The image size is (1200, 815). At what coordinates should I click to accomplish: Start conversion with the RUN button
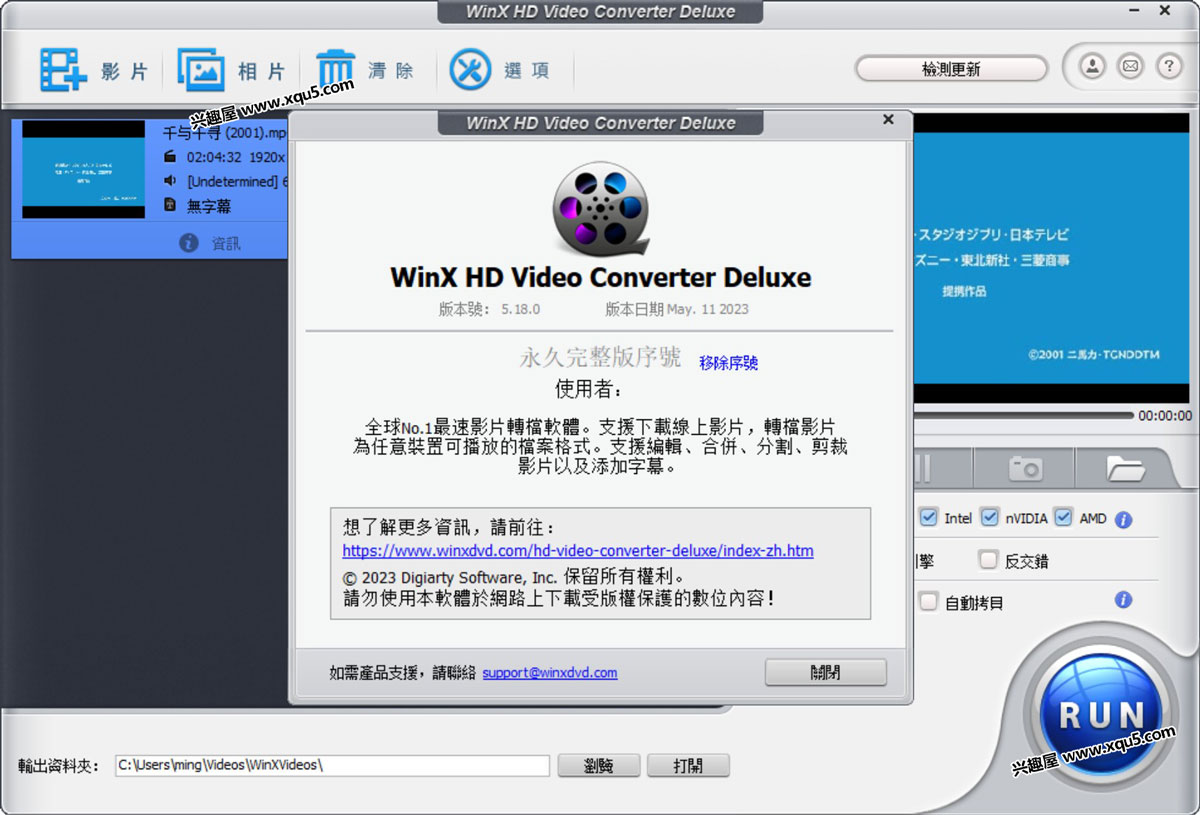tap(1102, 714)
